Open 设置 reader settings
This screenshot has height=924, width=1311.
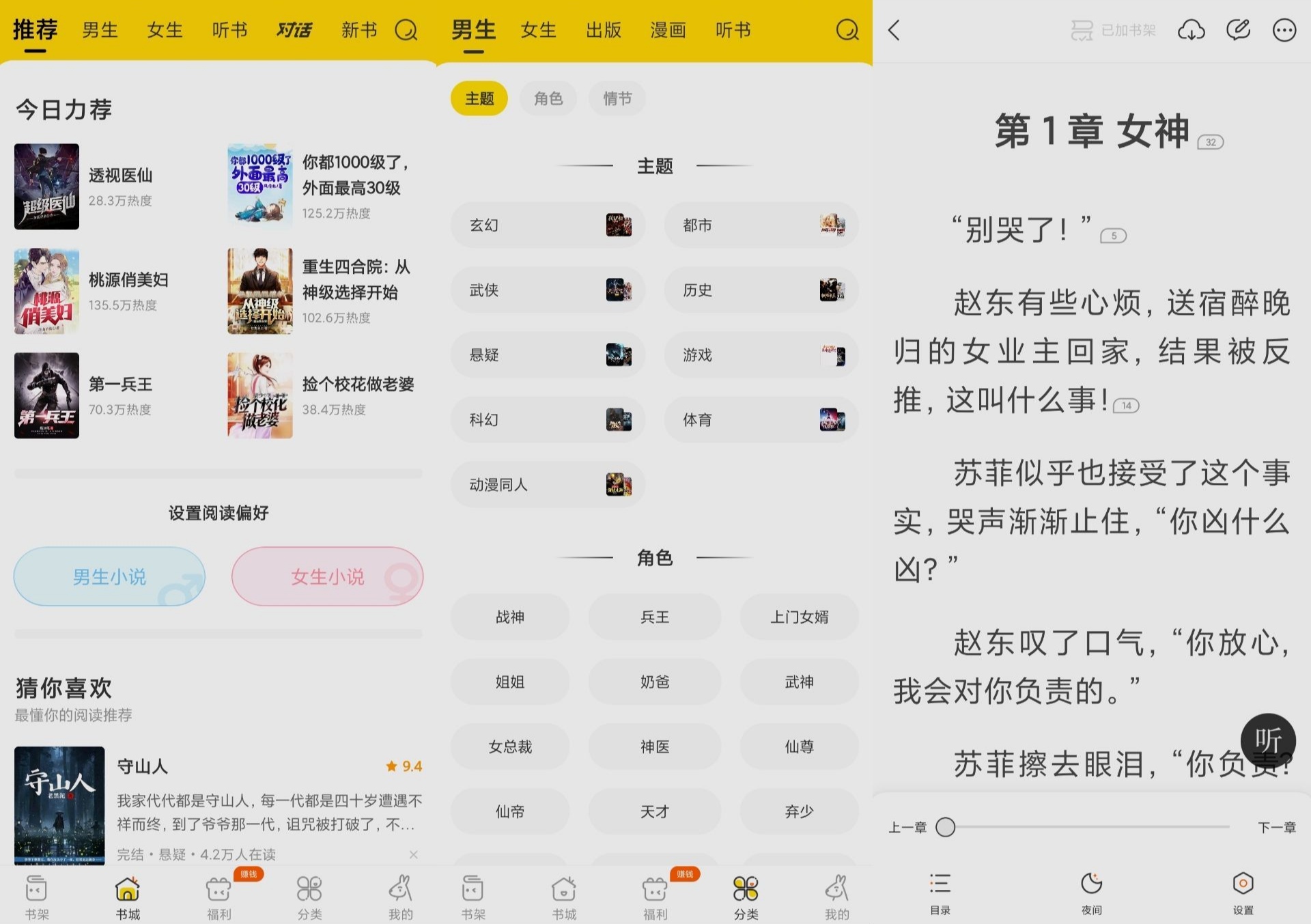[1243, 893]
